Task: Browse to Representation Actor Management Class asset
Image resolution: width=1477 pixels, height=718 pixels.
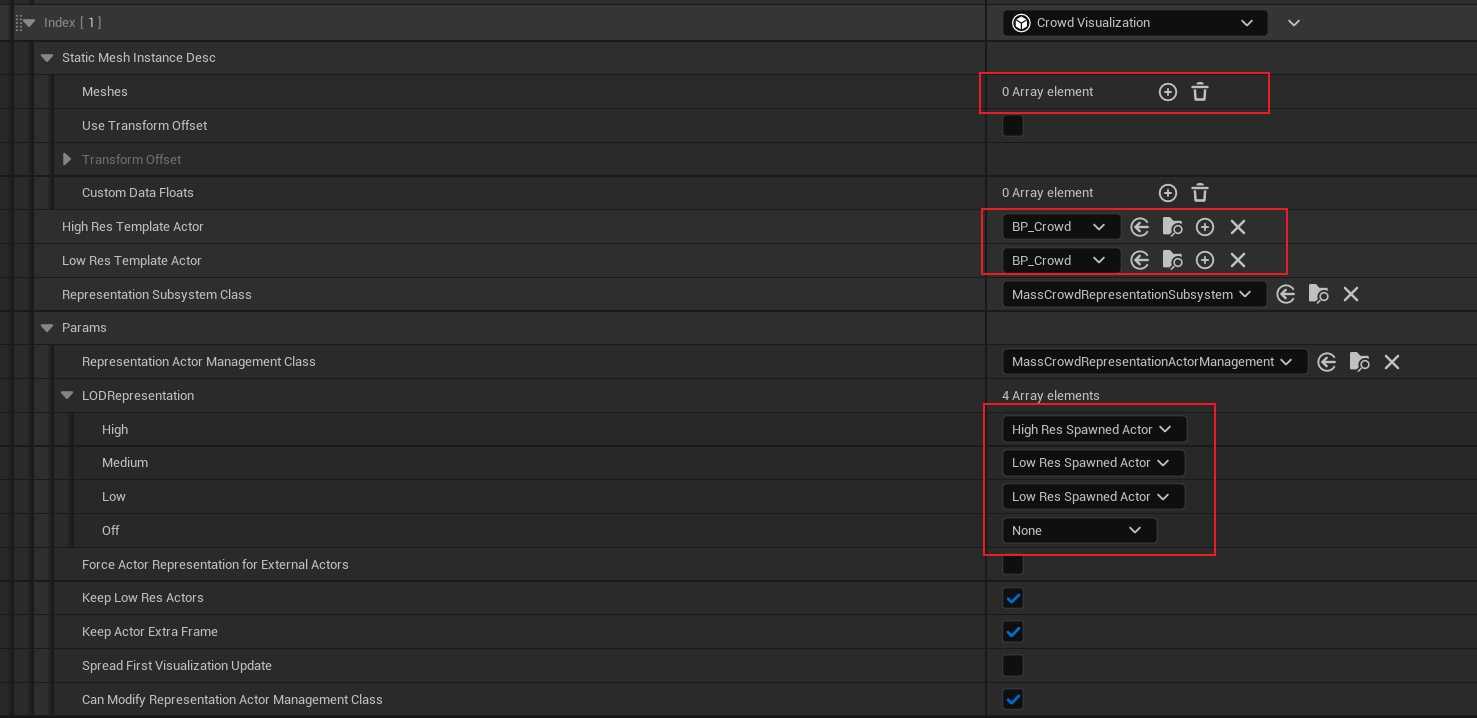Action: (1359, 362)
